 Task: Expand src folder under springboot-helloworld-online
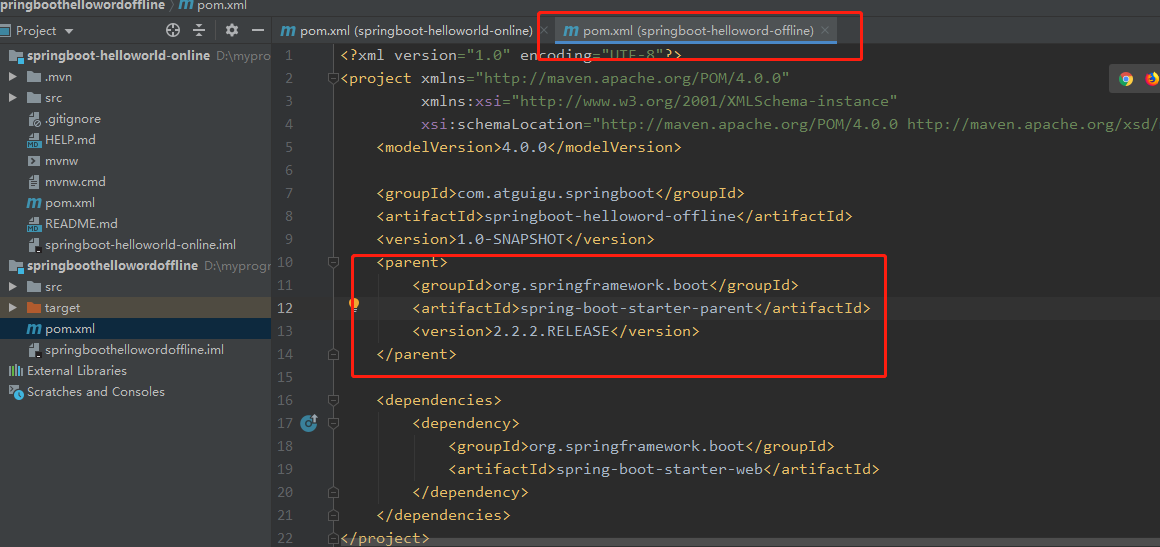[13, 98]
